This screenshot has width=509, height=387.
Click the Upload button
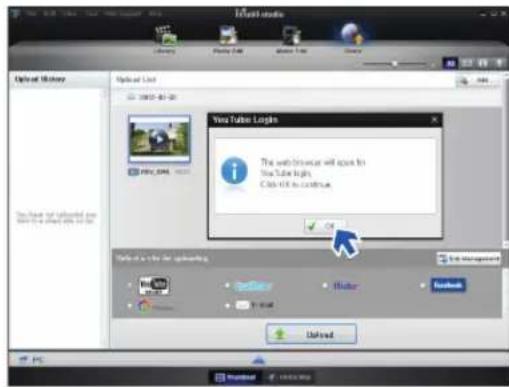(x=311, y=334)
